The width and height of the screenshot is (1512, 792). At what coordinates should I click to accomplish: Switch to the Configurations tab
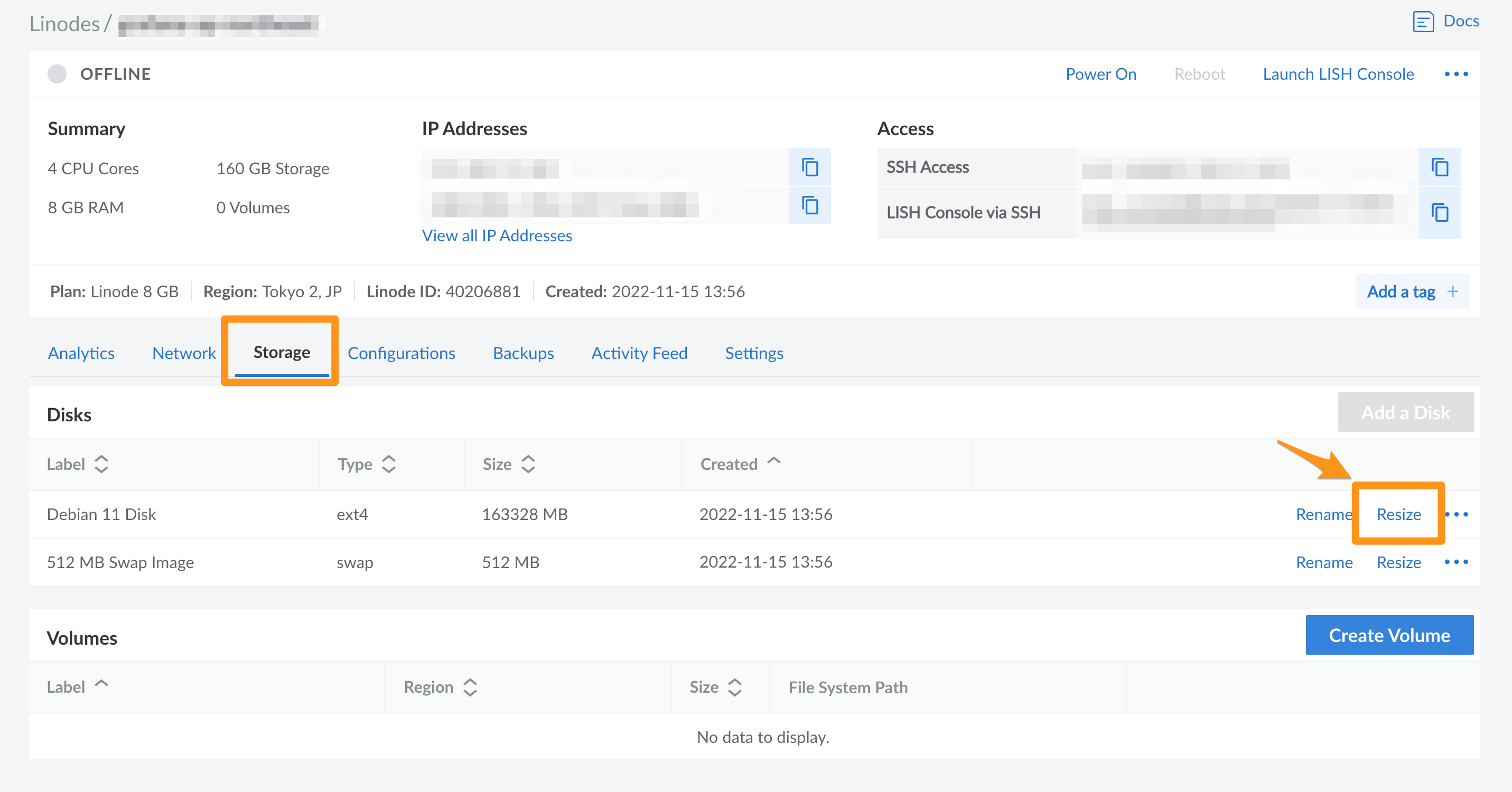pos(402,353)
